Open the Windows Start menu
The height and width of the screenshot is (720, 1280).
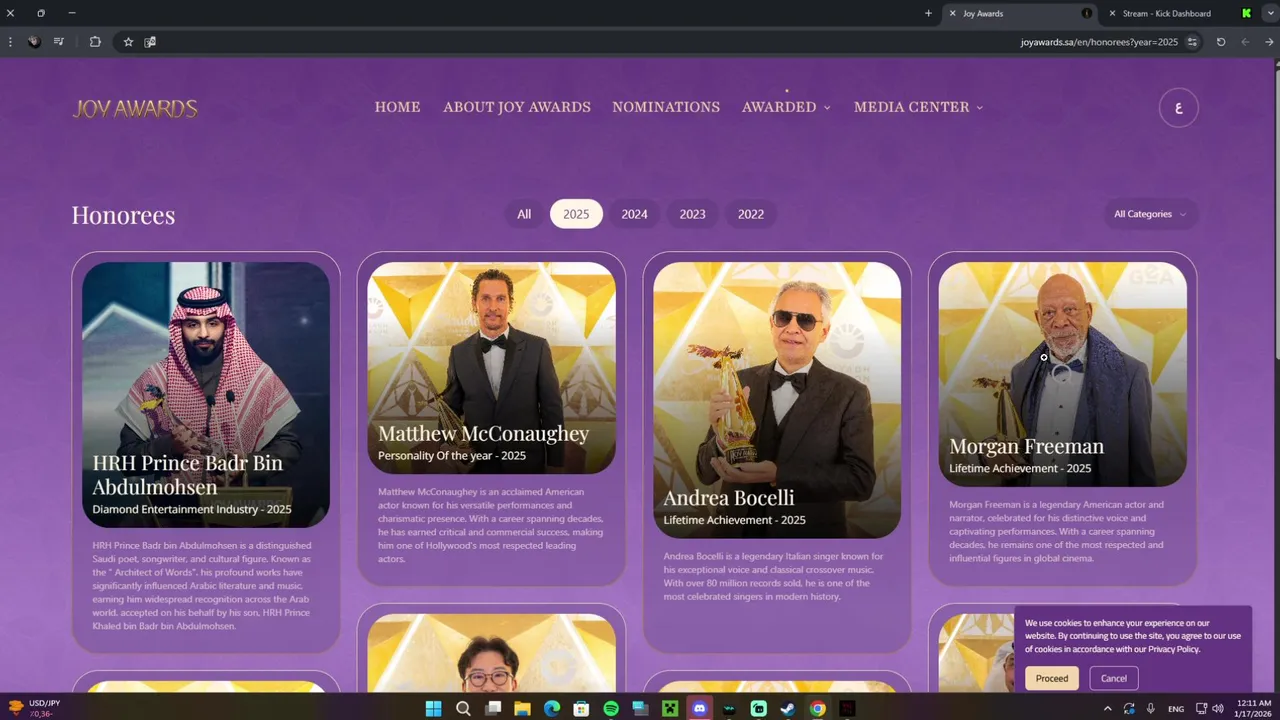click(x=433, y=708)
